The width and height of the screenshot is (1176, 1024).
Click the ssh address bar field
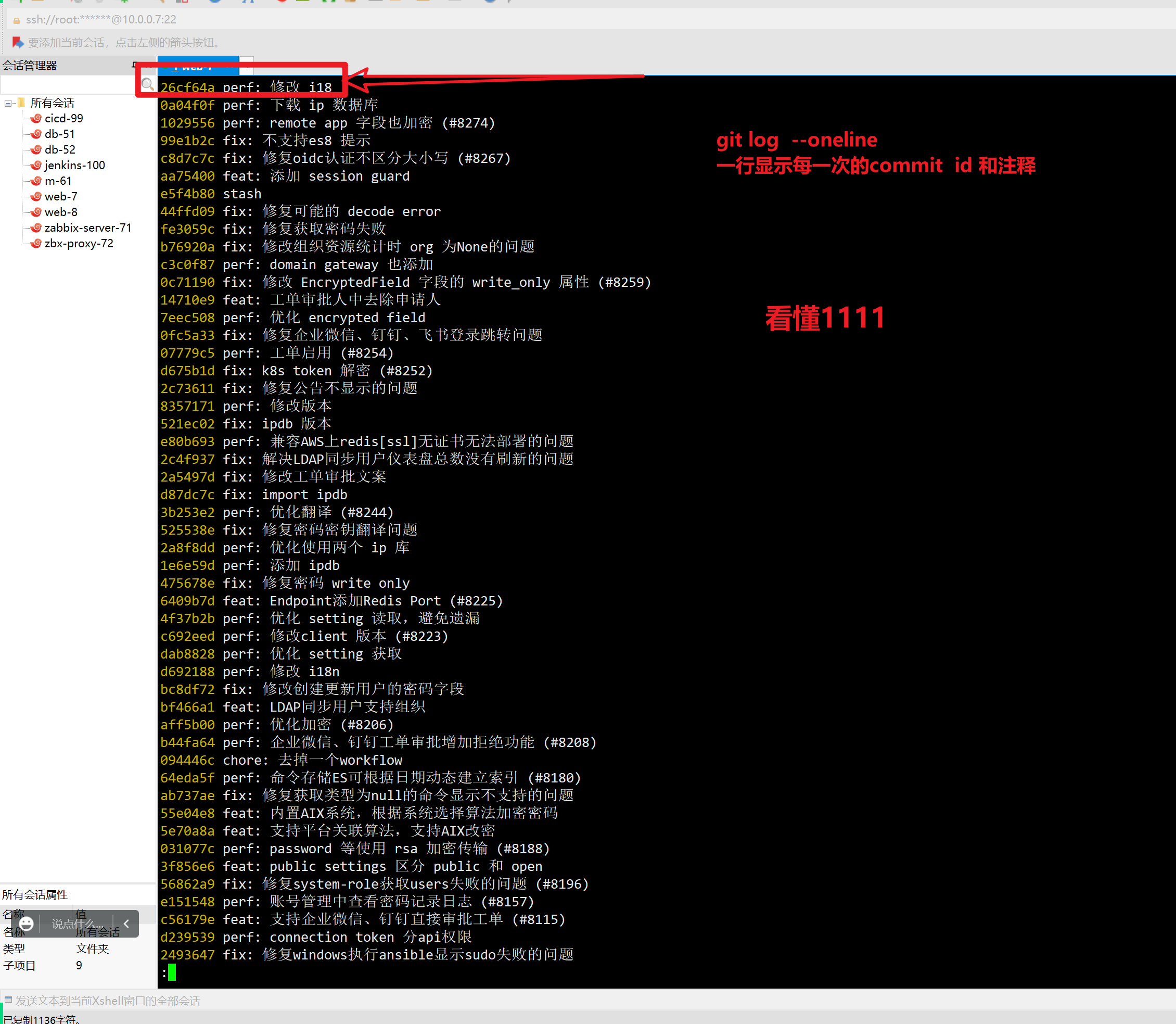point(343,19)
